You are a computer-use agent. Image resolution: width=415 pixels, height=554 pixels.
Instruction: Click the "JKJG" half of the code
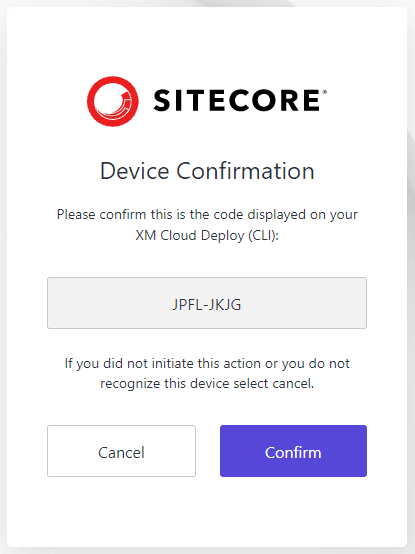point(225,305)
